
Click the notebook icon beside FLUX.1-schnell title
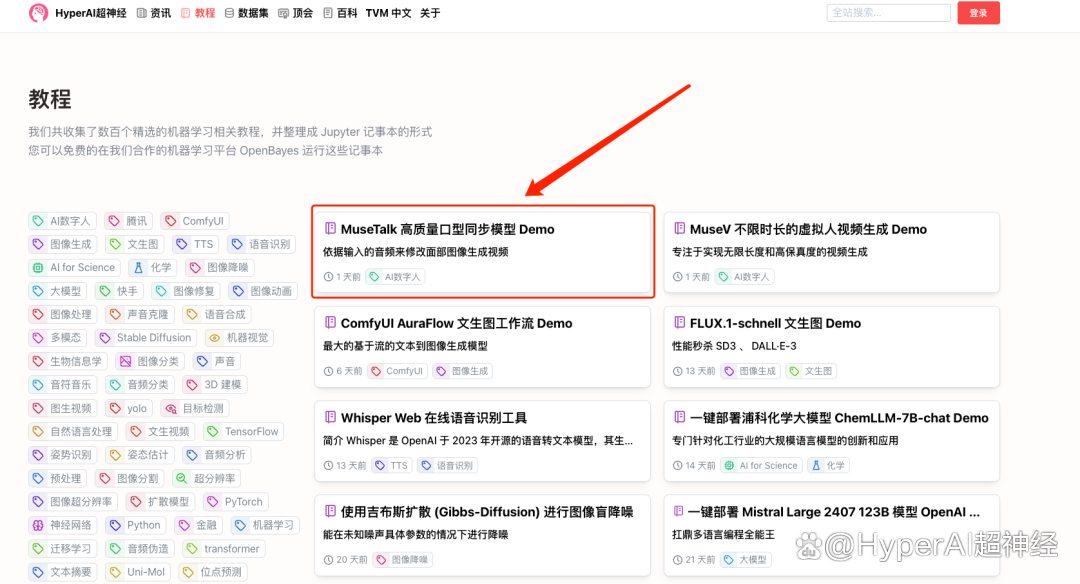(x=680, y=322)
